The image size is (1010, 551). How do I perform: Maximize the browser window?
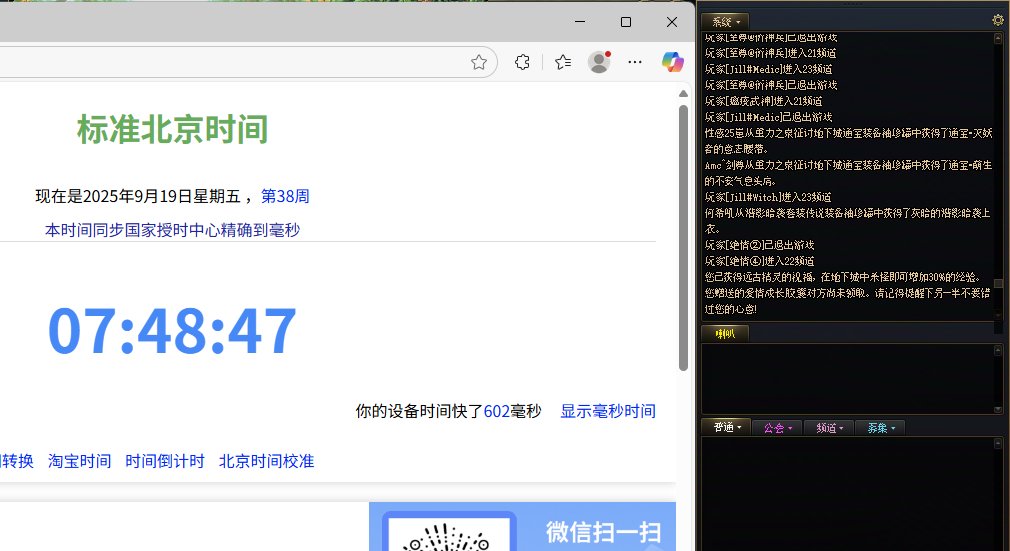626,22
